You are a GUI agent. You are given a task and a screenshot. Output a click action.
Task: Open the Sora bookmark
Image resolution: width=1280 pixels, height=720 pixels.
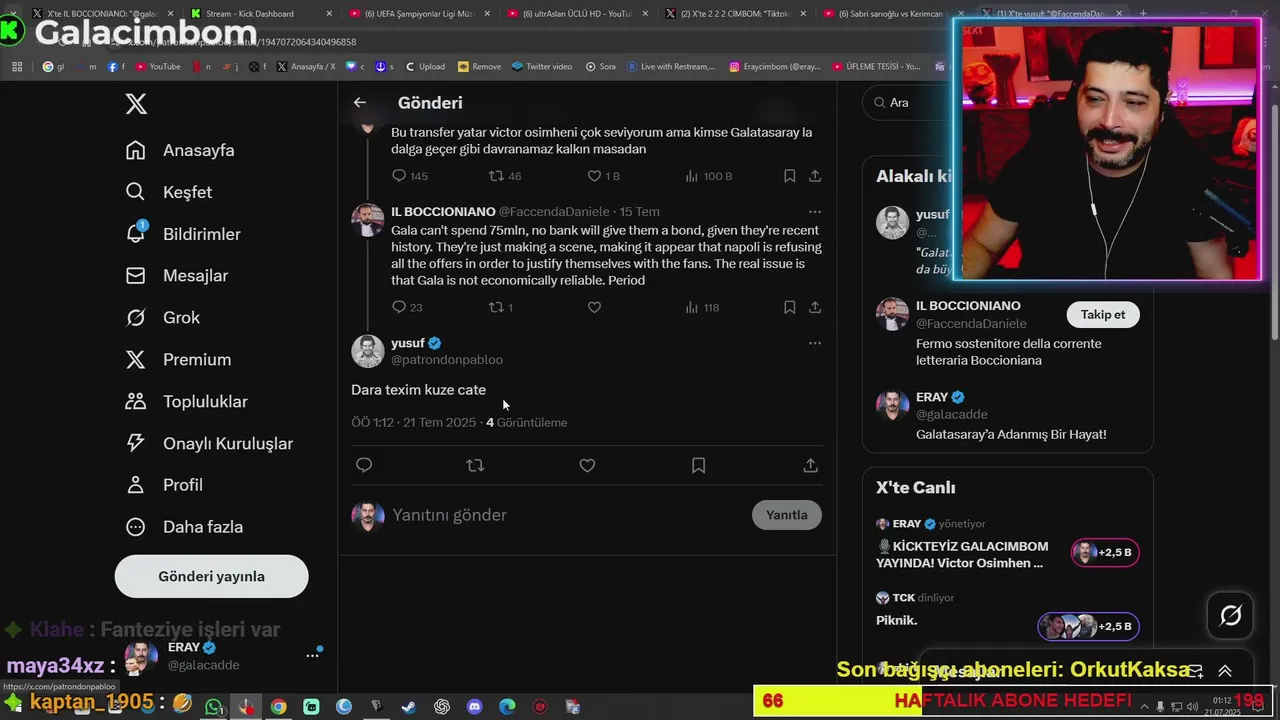600,67
